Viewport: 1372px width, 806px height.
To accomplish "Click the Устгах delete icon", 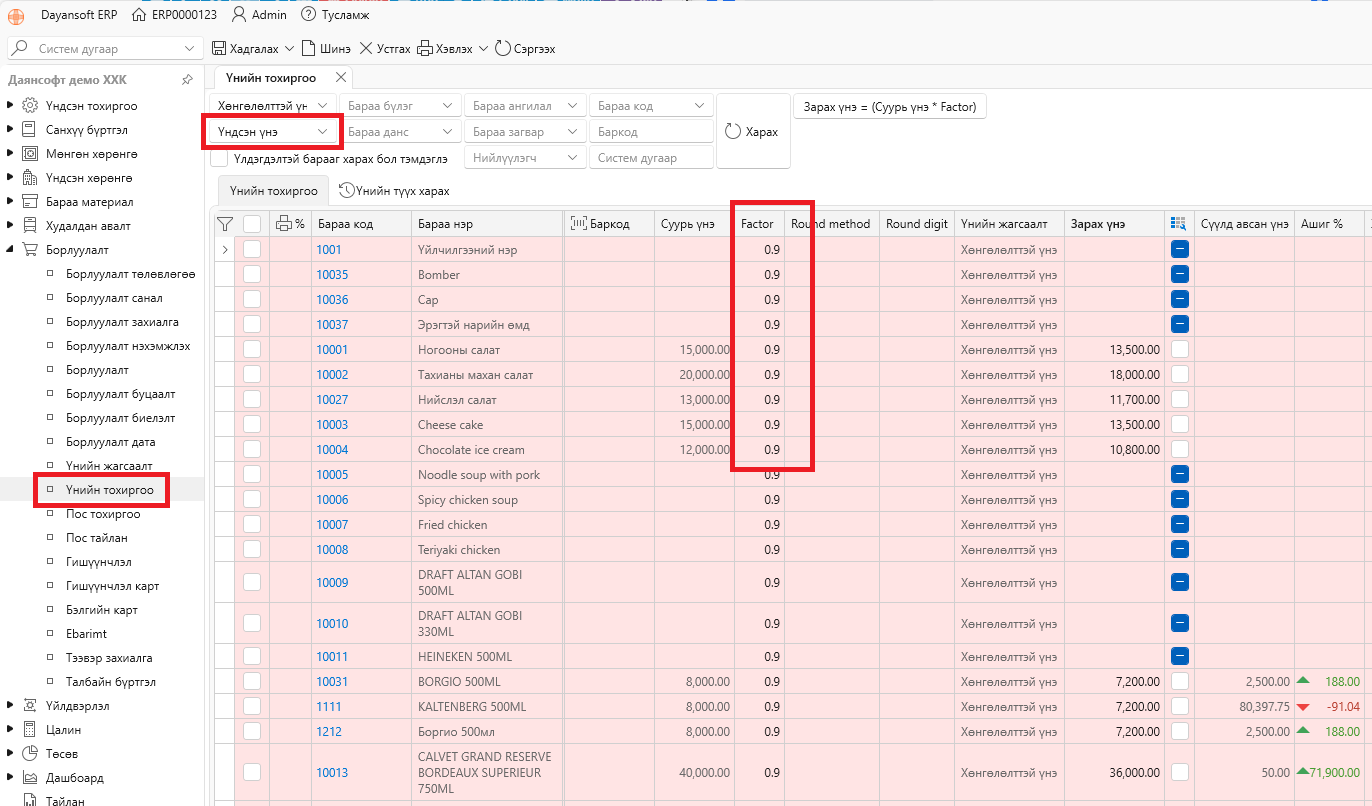I will click(x=366, y=48).
